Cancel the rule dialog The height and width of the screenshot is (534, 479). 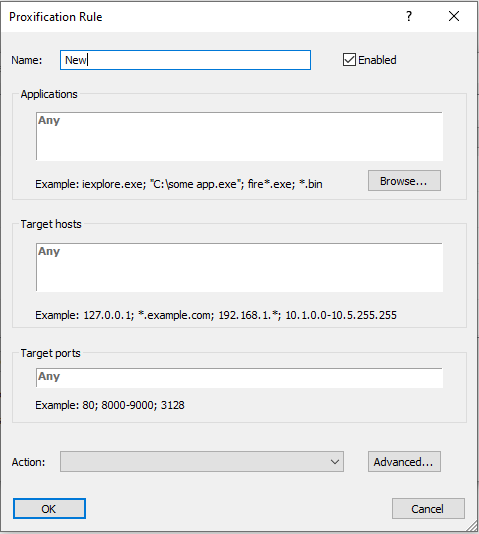[428, 509]
